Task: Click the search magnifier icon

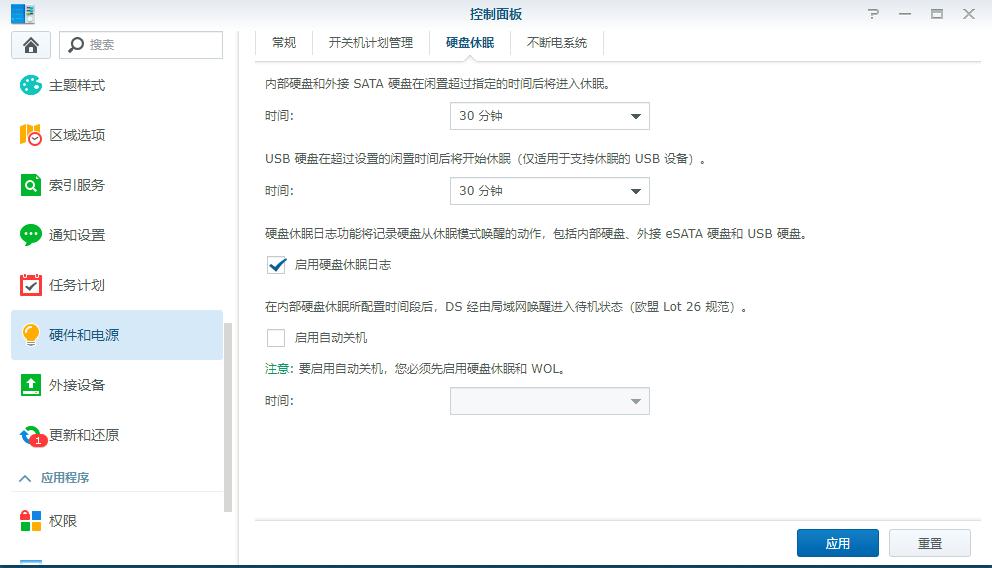Action: pos(76,45)
